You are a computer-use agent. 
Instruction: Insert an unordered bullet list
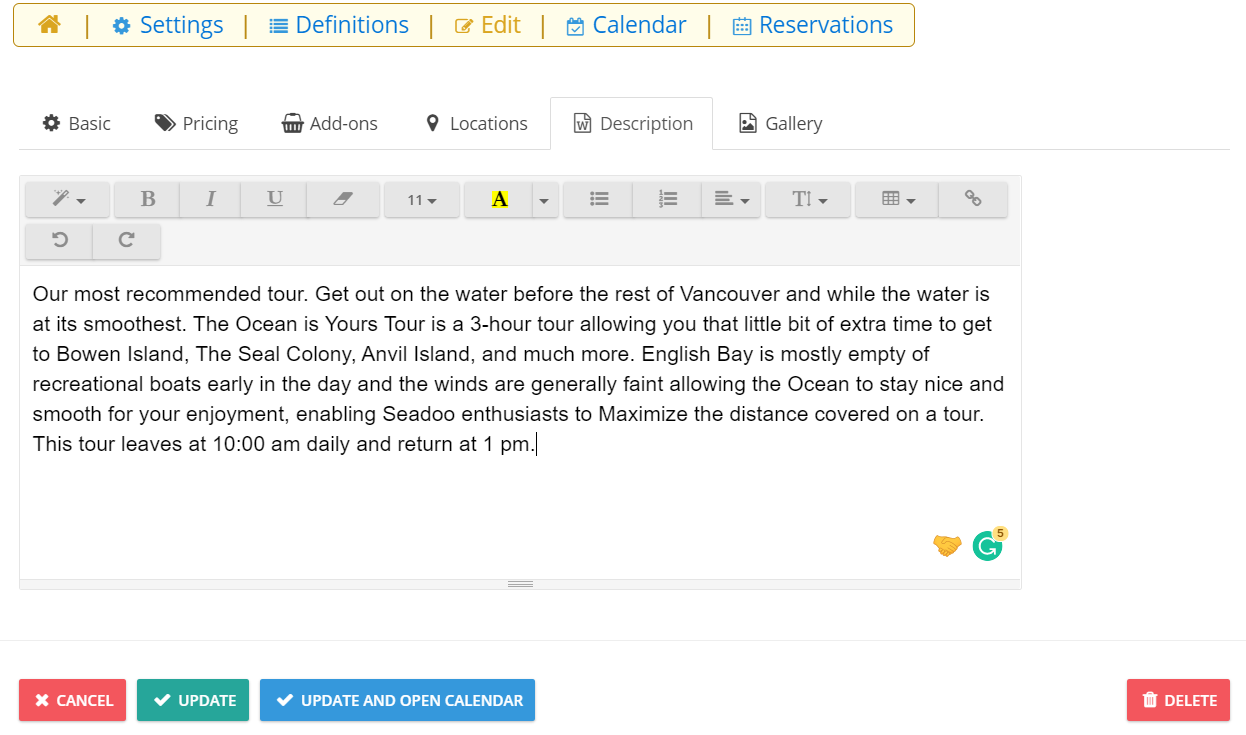tap(598, 199)
